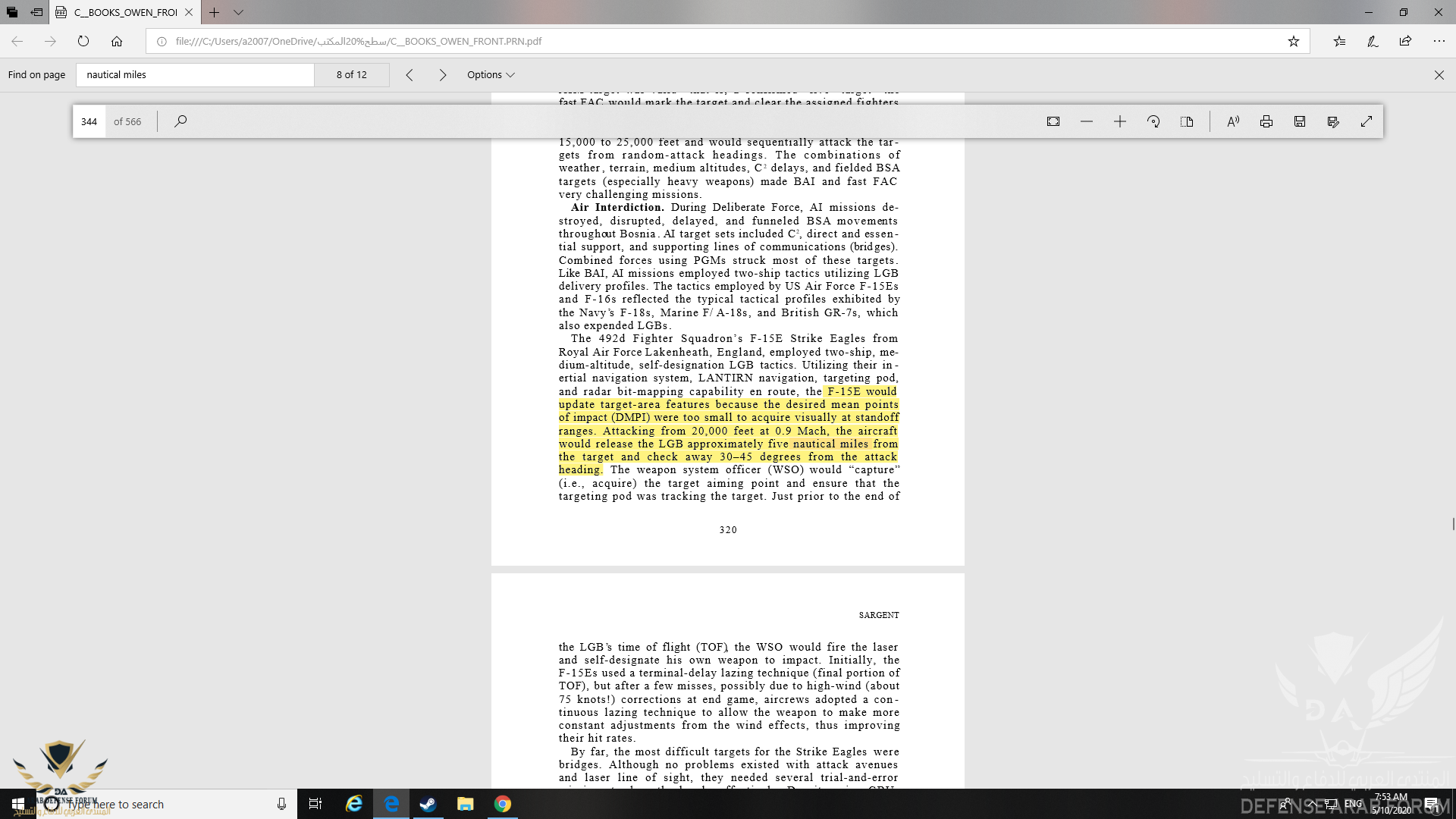Zoom in the PDF with plus icon

pyautogui.click(x=1120, y=121)
